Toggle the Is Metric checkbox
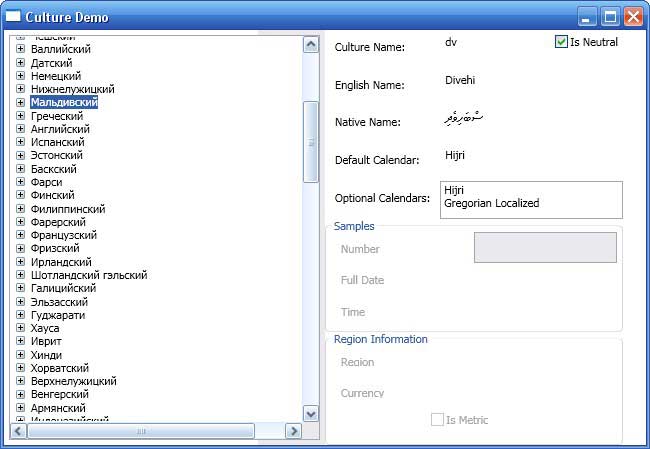 437,420
